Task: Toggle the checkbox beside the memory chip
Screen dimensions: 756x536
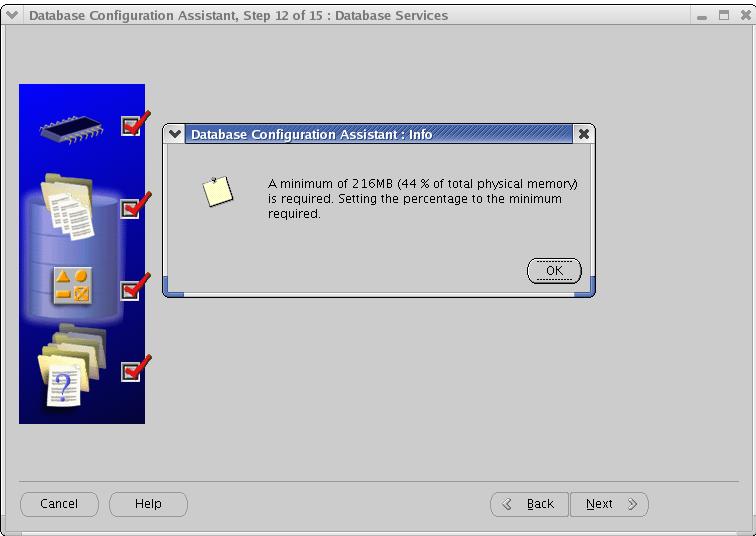Action: tap(131, 126)
